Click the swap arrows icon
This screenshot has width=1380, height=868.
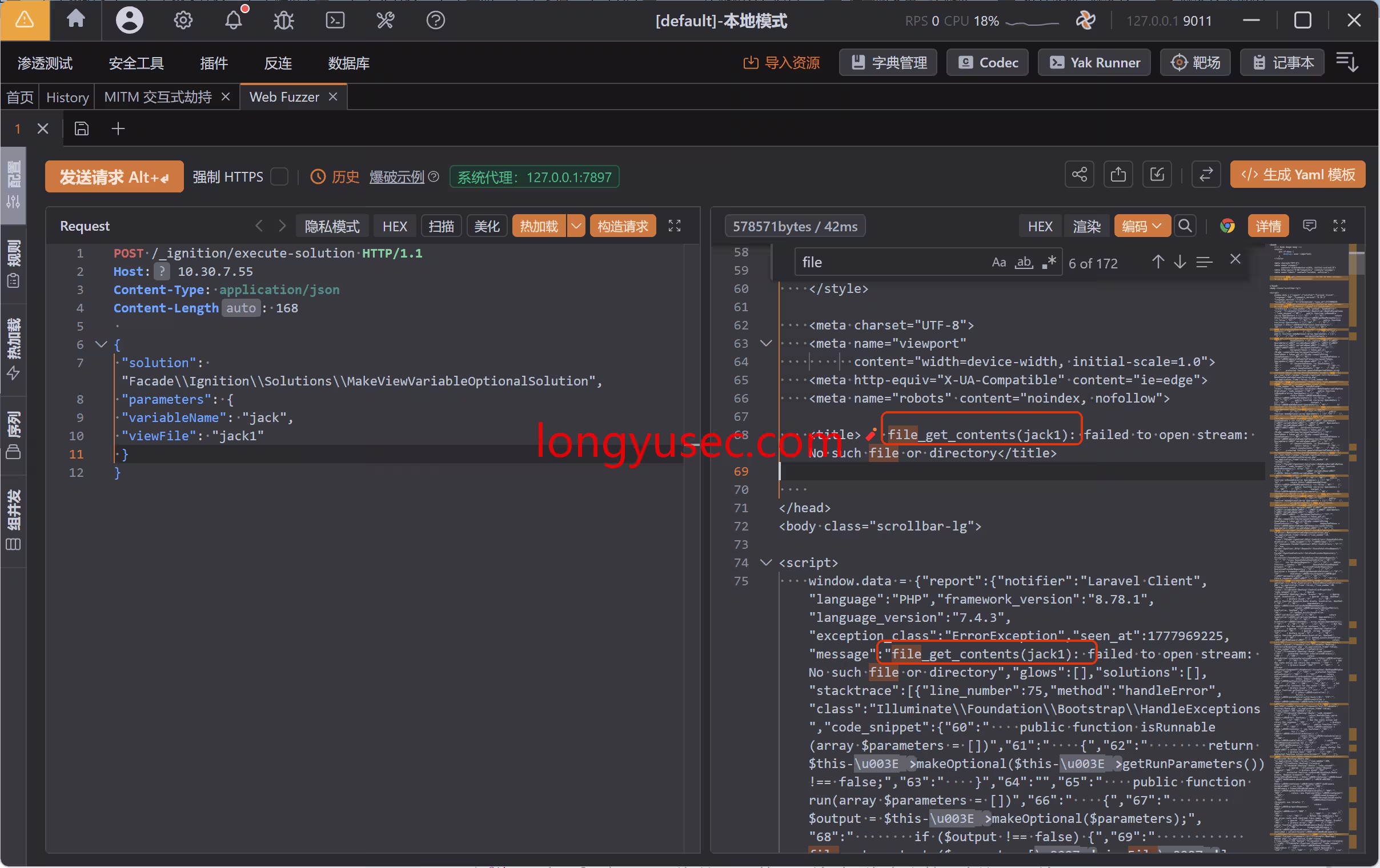click(1206, 175)
